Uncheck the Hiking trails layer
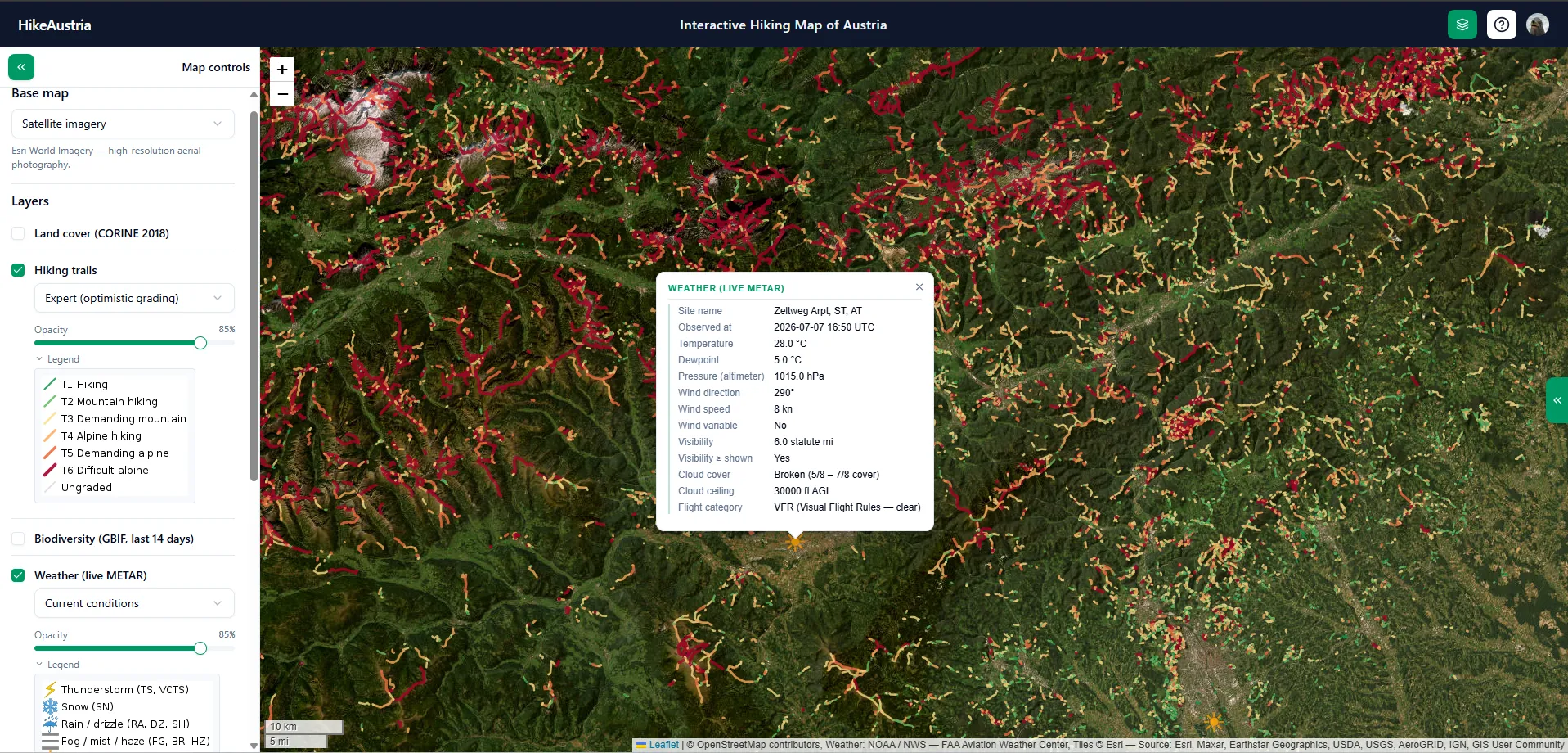This screenshot has height=753, width=1568. point(18,270)
